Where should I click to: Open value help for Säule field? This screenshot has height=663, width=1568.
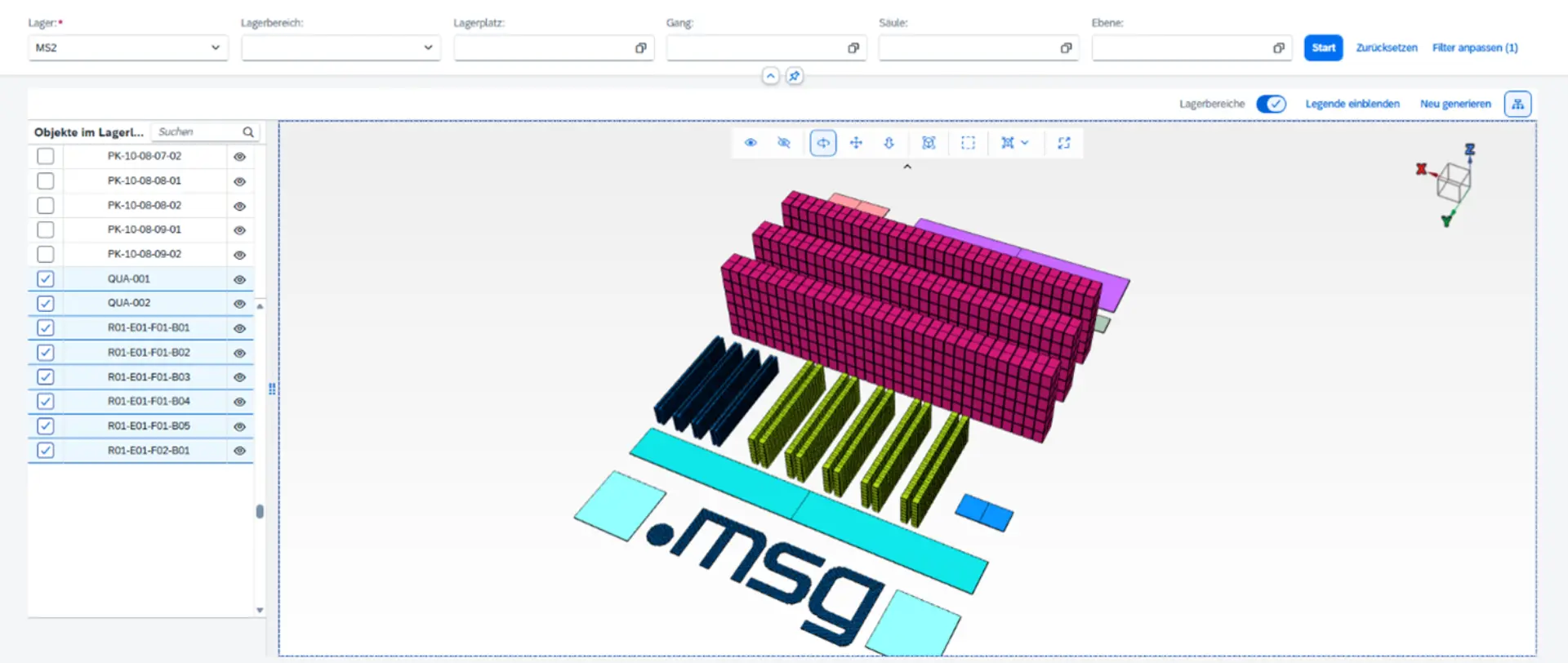point(1066,48)
